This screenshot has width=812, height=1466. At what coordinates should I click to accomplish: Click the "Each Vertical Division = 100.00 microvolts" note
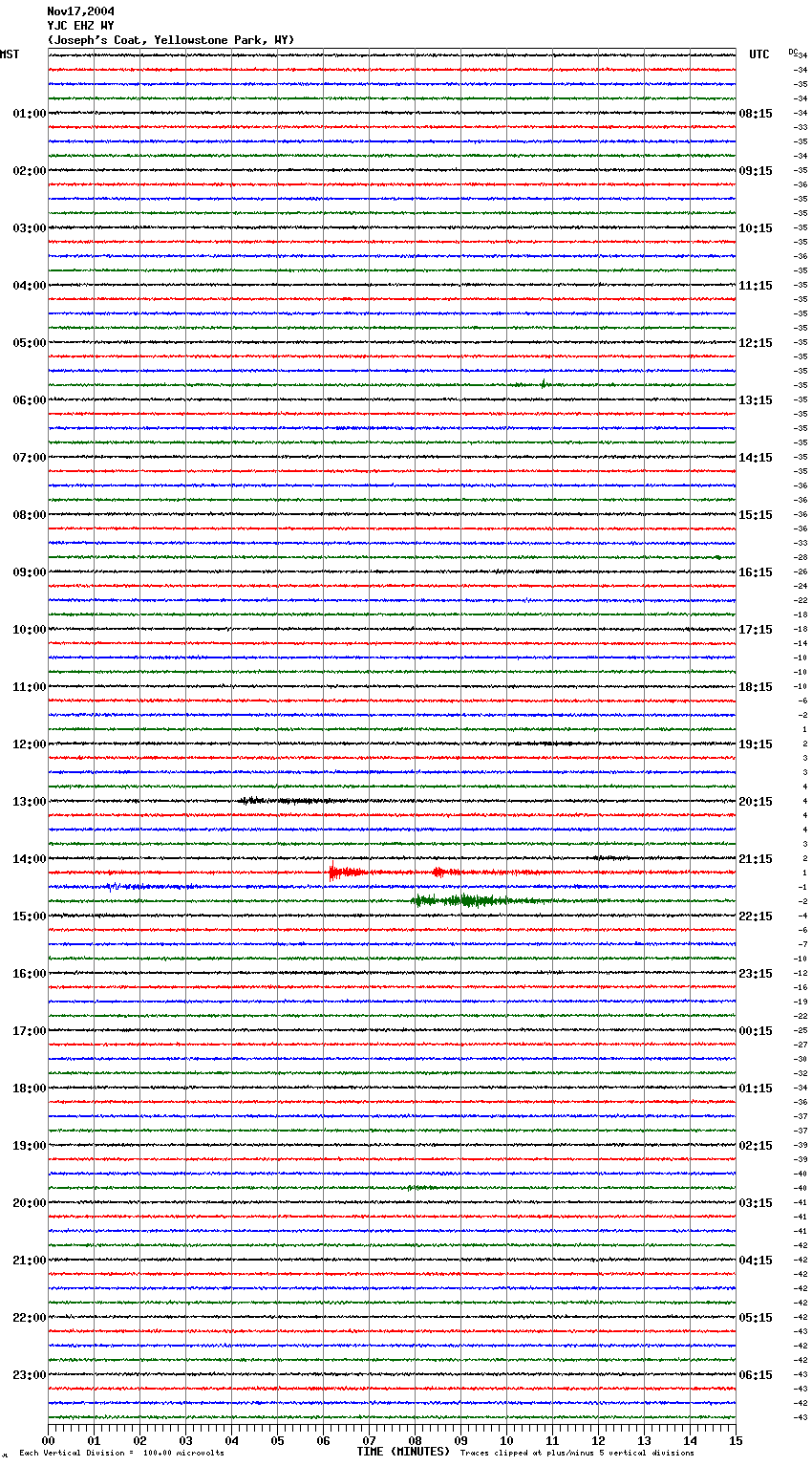click(121, 1453)
